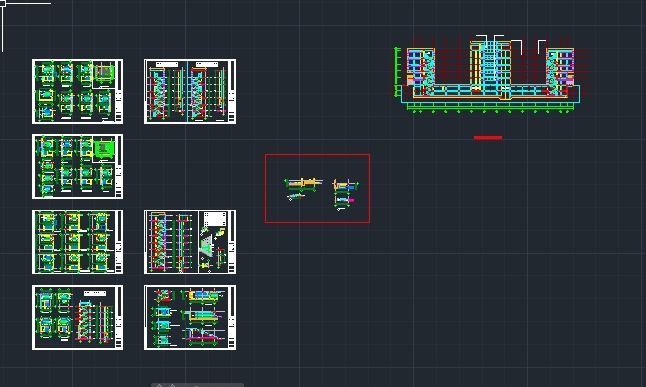Select the blue-and-yellow detail inside the red frame
The height and width of the screenshot is (387, 646).
coord(345,186)
